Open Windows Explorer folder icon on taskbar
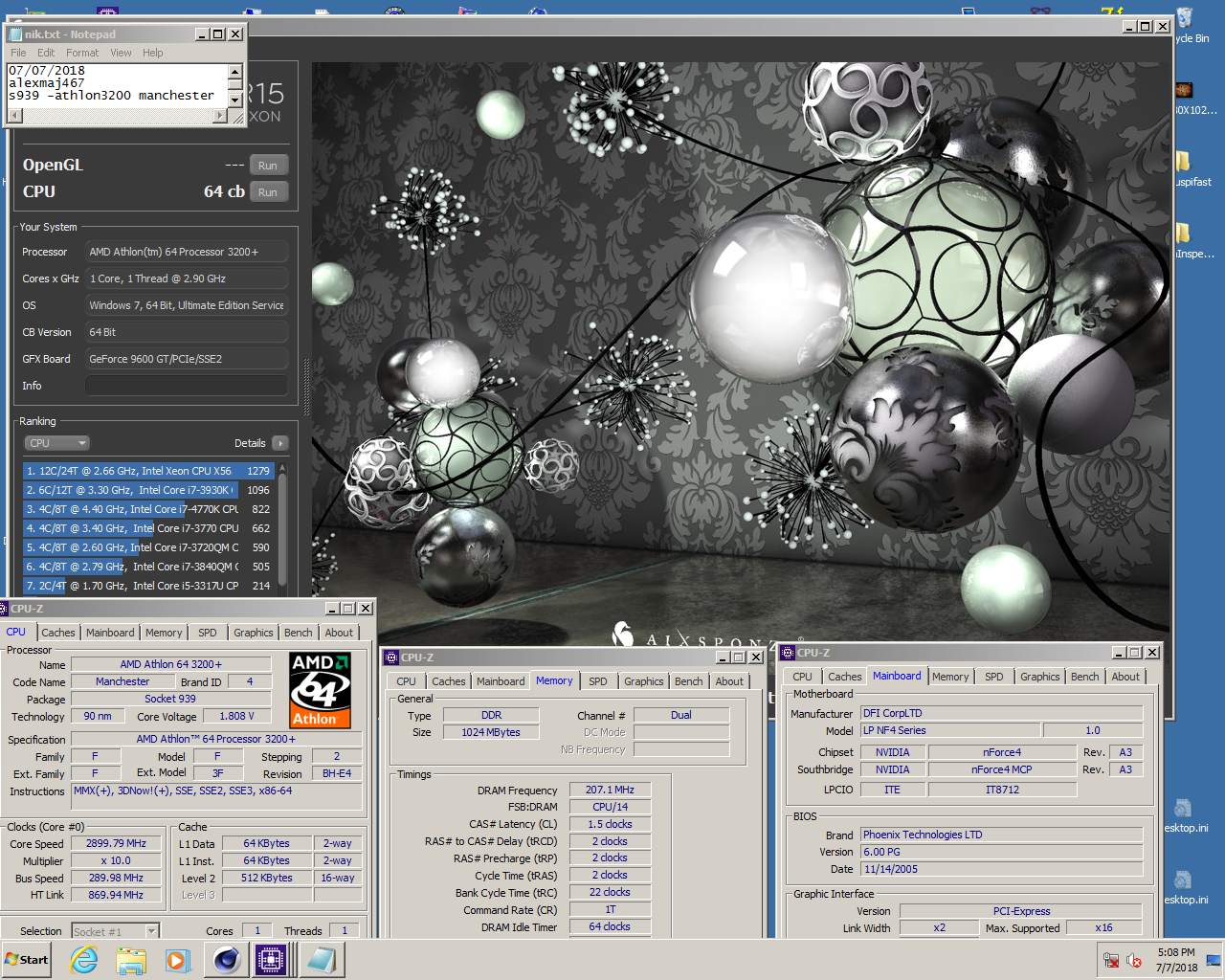Screen dimensions: 1225x980 (x=131, y=960)
